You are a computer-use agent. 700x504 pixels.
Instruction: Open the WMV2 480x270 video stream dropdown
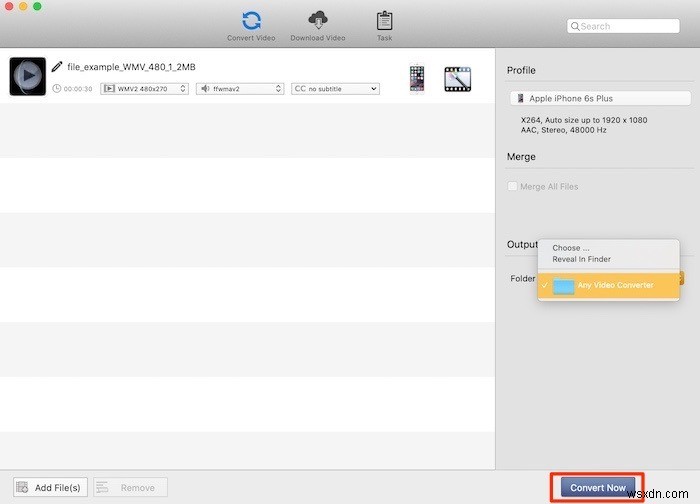tap(144, 88)
